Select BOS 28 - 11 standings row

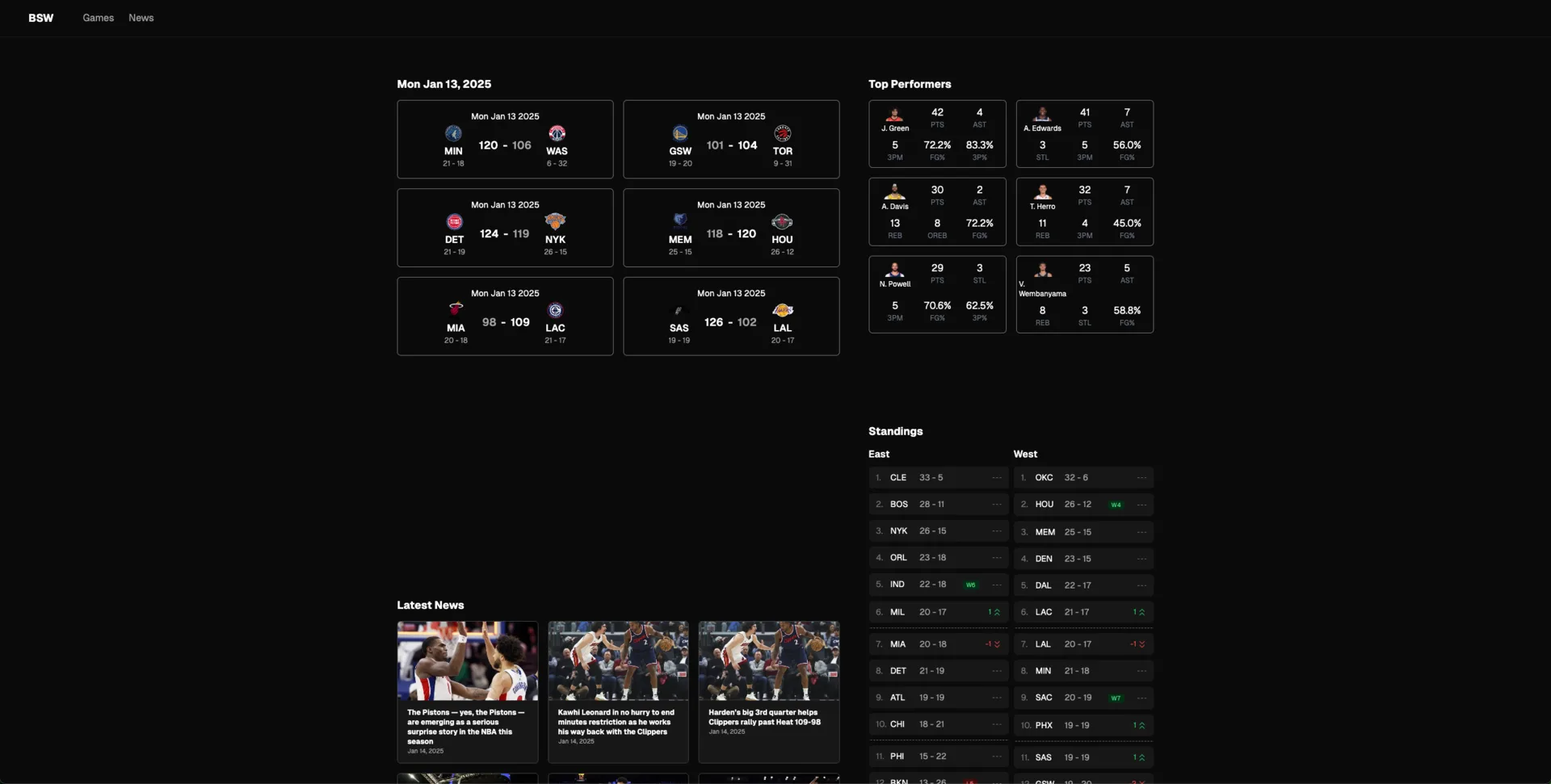point(938,504)
